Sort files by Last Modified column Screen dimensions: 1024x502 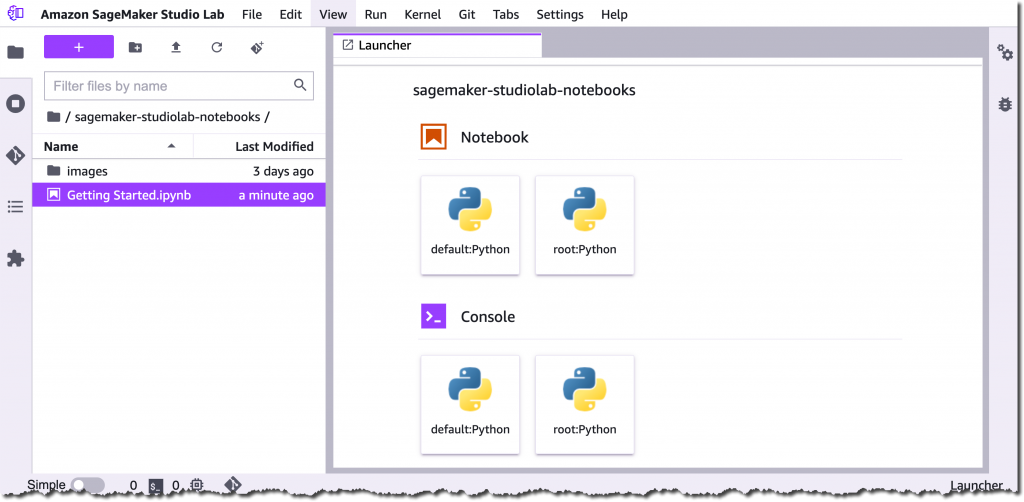point(260,146)
